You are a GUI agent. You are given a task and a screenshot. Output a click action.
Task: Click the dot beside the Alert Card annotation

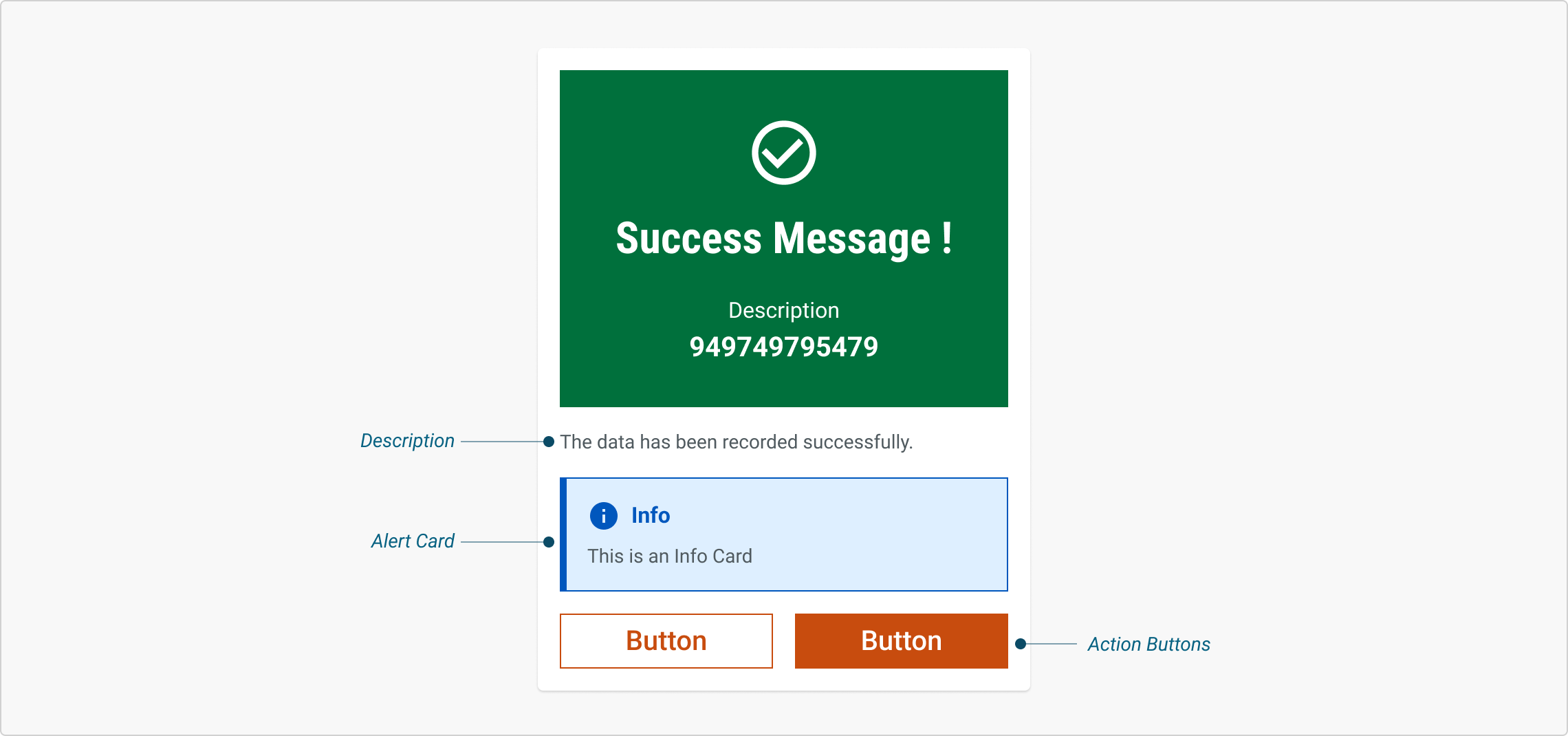pos(549,542)
